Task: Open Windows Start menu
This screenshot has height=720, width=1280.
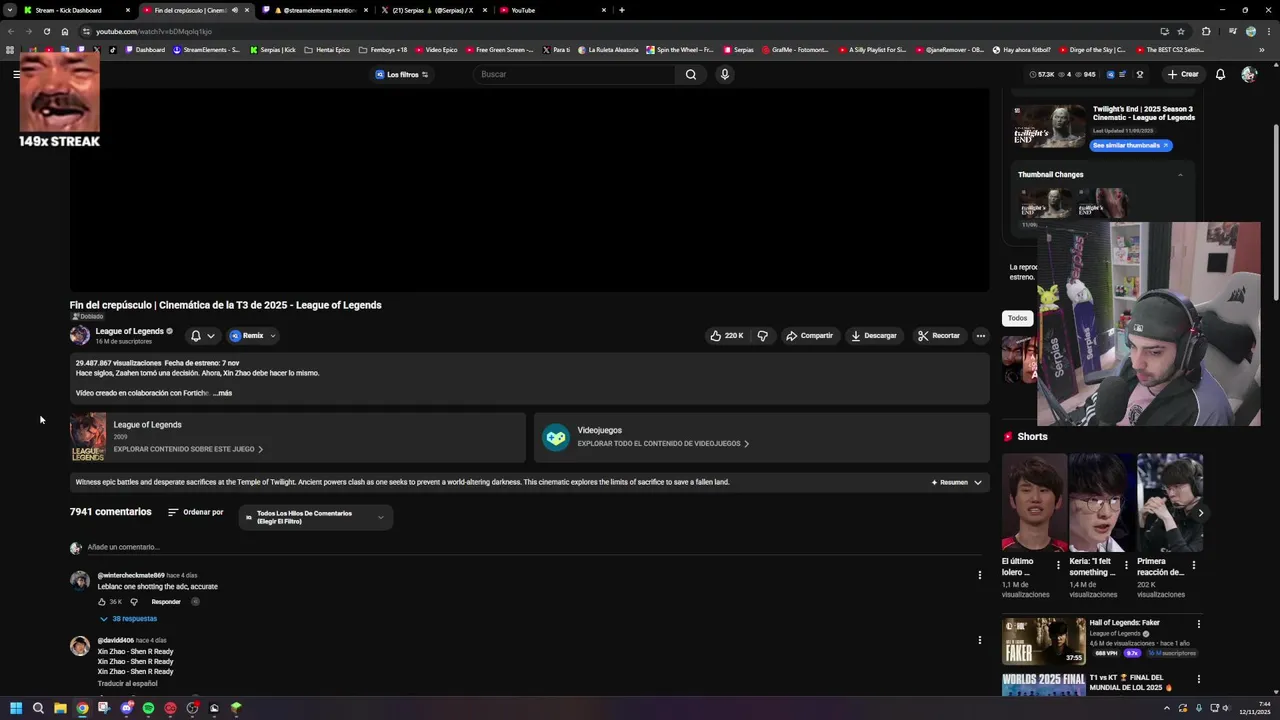Action: click(16, 708)
